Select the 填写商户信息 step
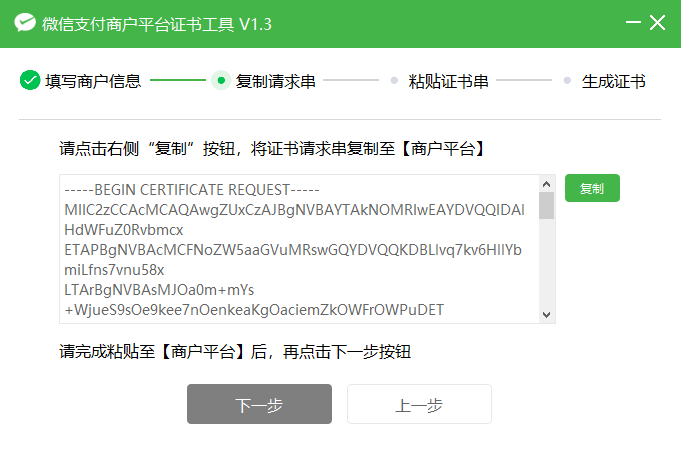The height and width of the screenshot is (450, 681). point(93,81)
